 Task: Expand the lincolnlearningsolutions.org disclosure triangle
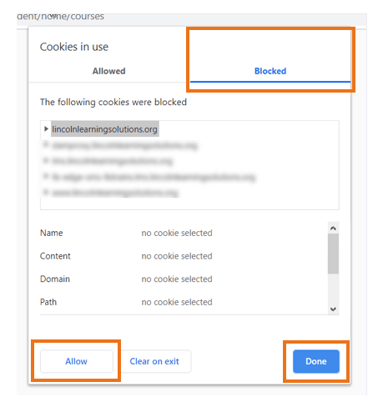pos(46,129)
